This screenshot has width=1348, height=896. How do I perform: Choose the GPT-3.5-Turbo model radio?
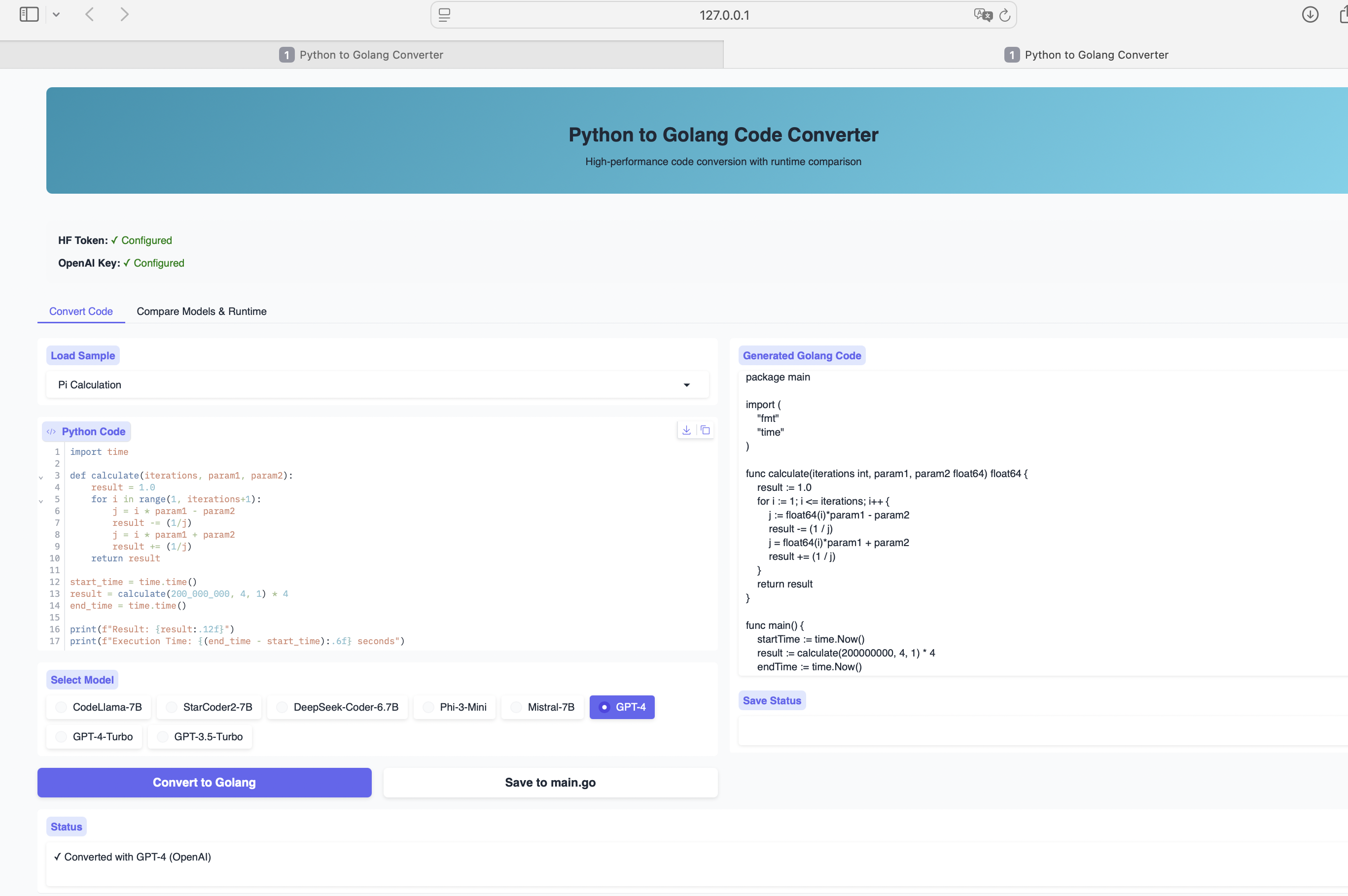163,737
